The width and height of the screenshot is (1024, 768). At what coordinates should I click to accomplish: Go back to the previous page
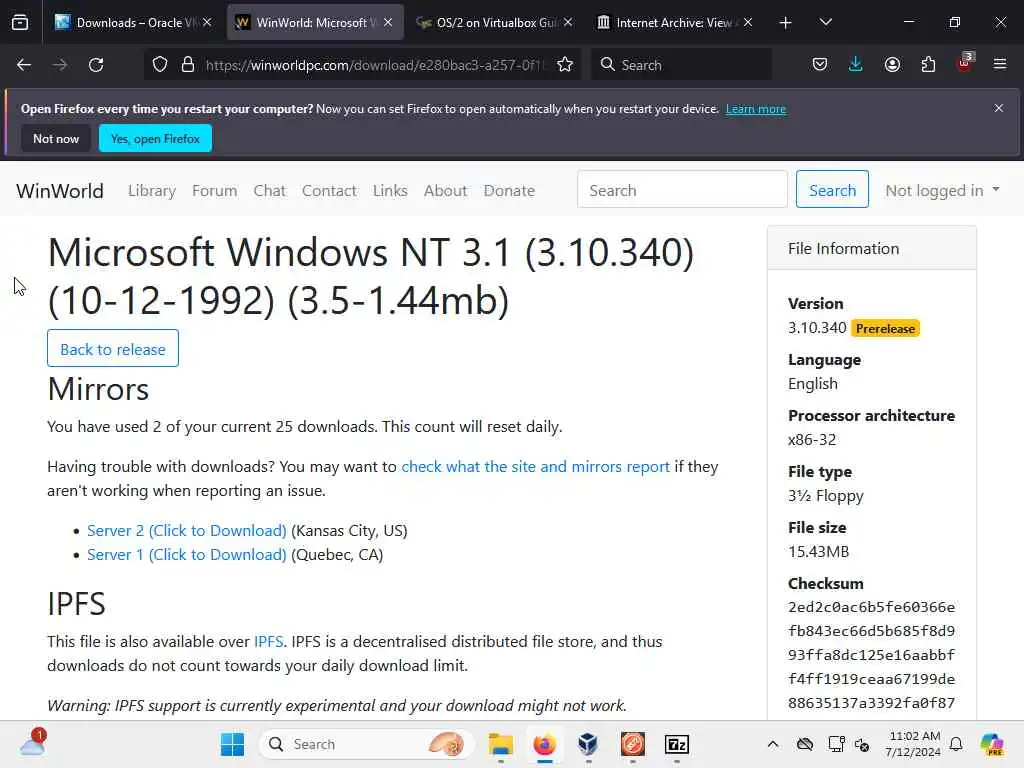(x=24, y=65)
